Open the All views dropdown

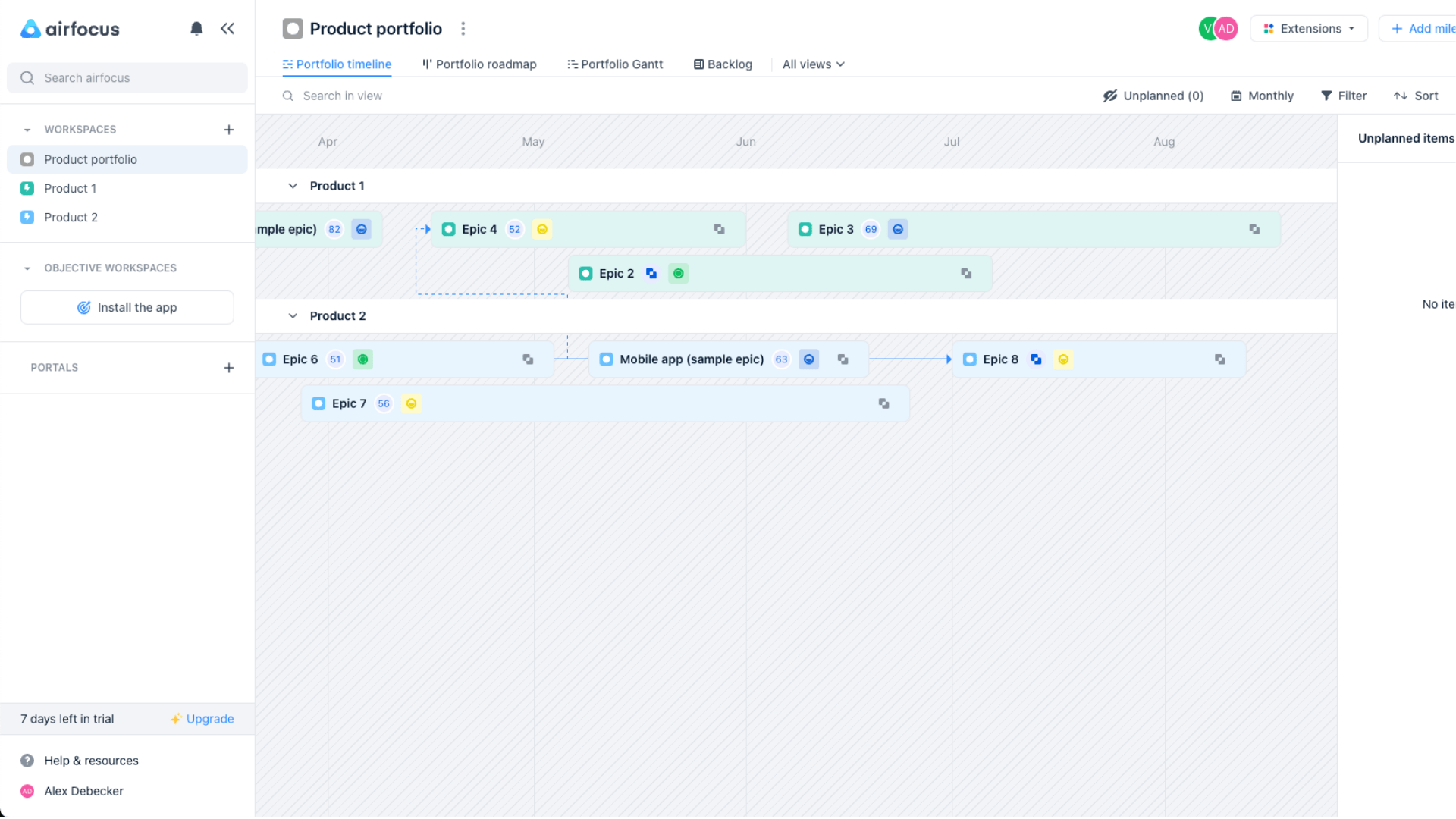tap(814, 64)
